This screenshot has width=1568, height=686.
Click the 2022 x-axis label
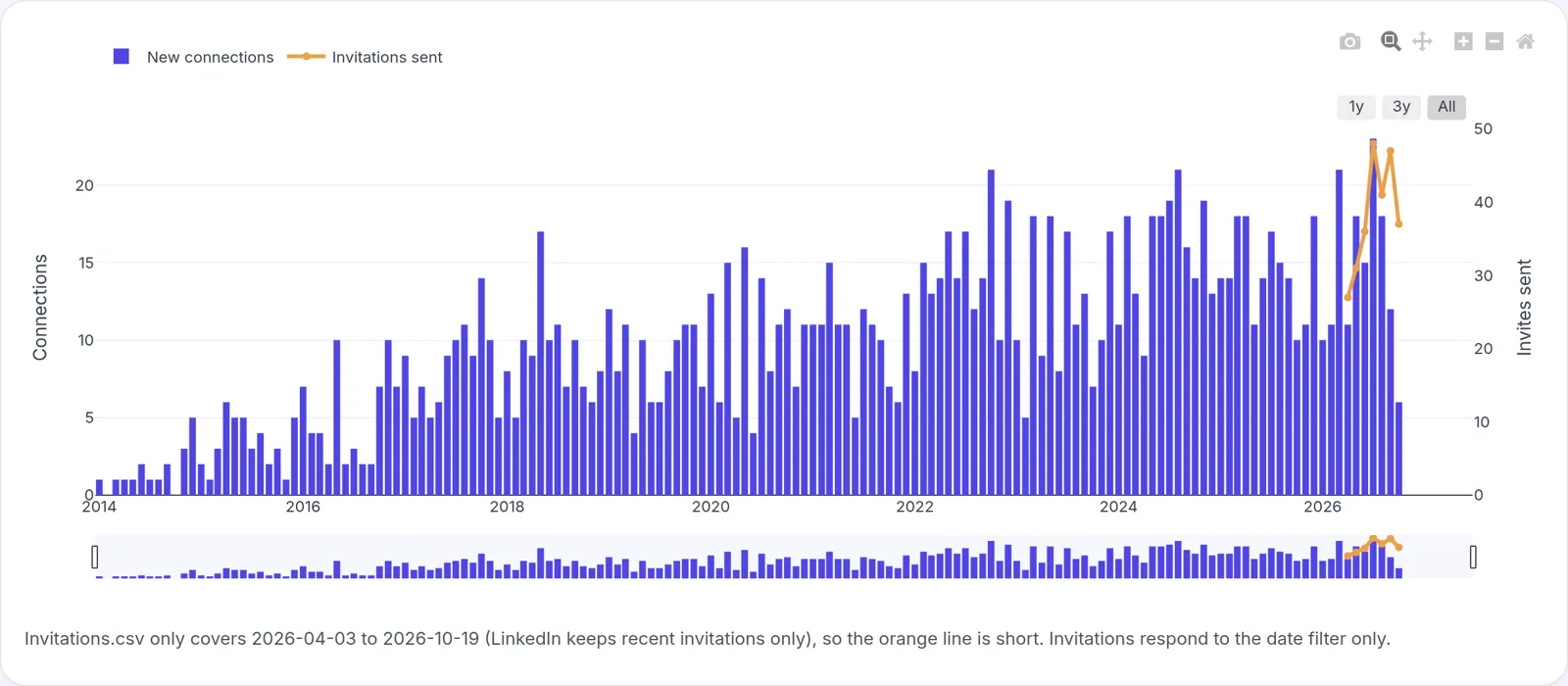[x=914, y=507]
